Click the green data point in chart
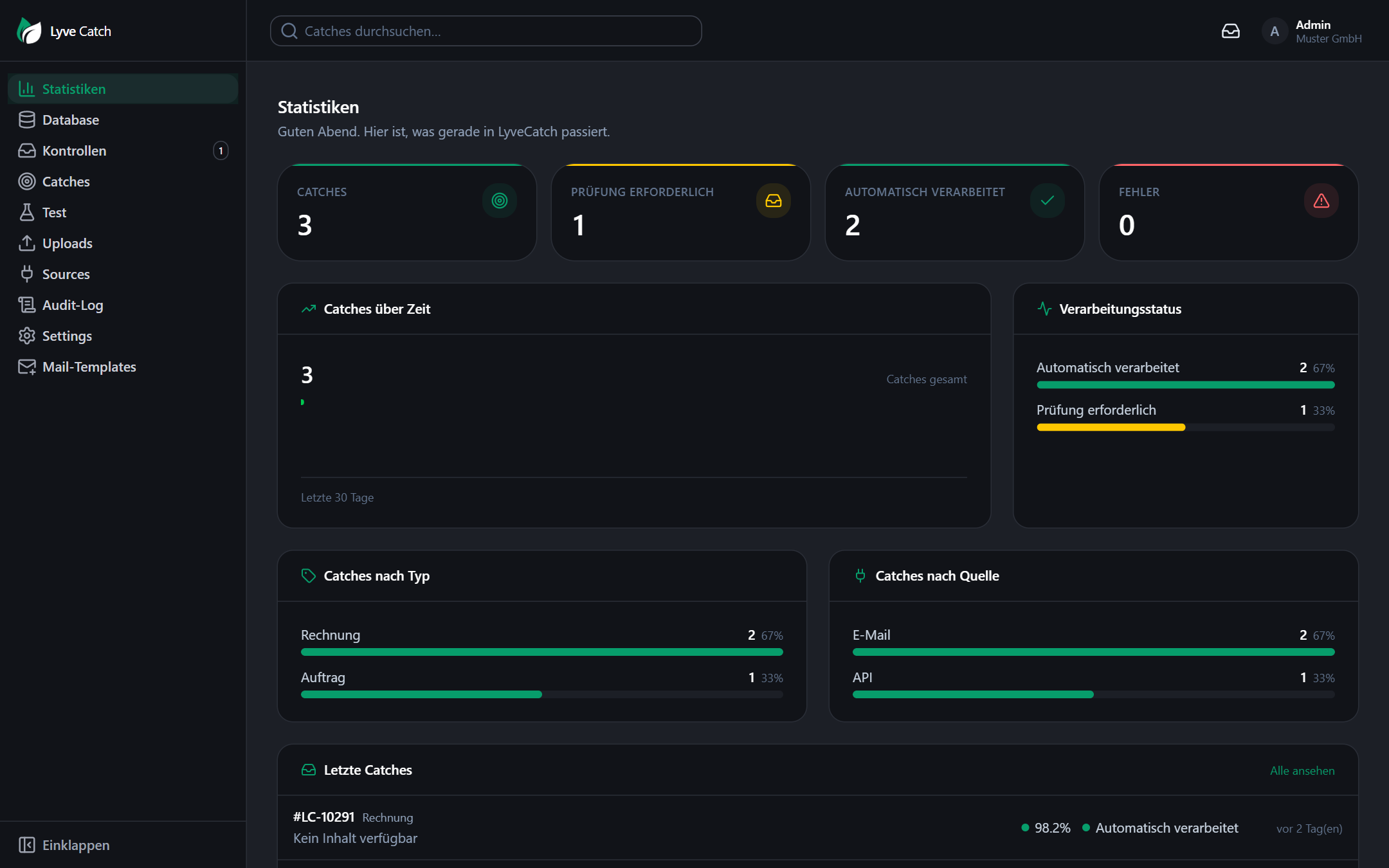 pyautogui.click(x=302, y=402)
